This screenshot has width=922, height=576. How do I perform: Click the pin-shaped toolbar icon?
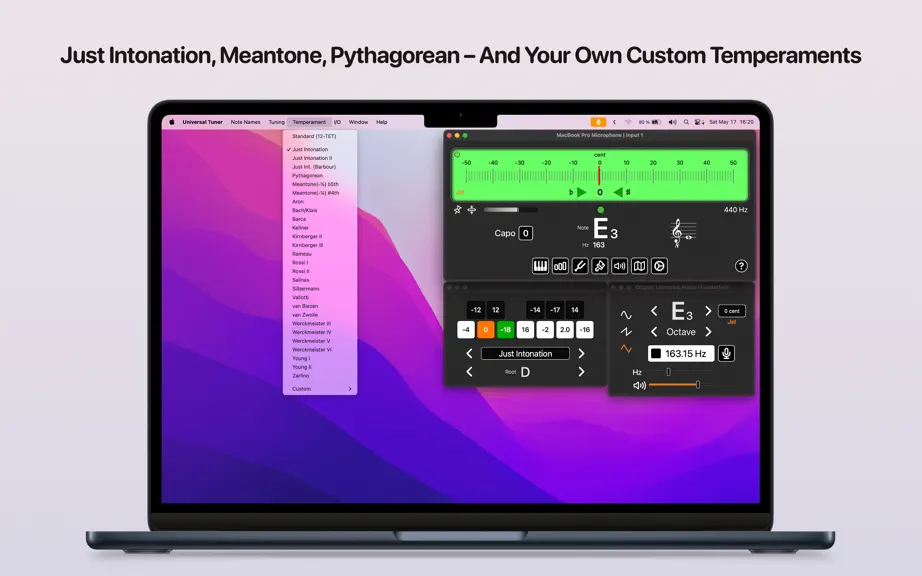[600, 266]
